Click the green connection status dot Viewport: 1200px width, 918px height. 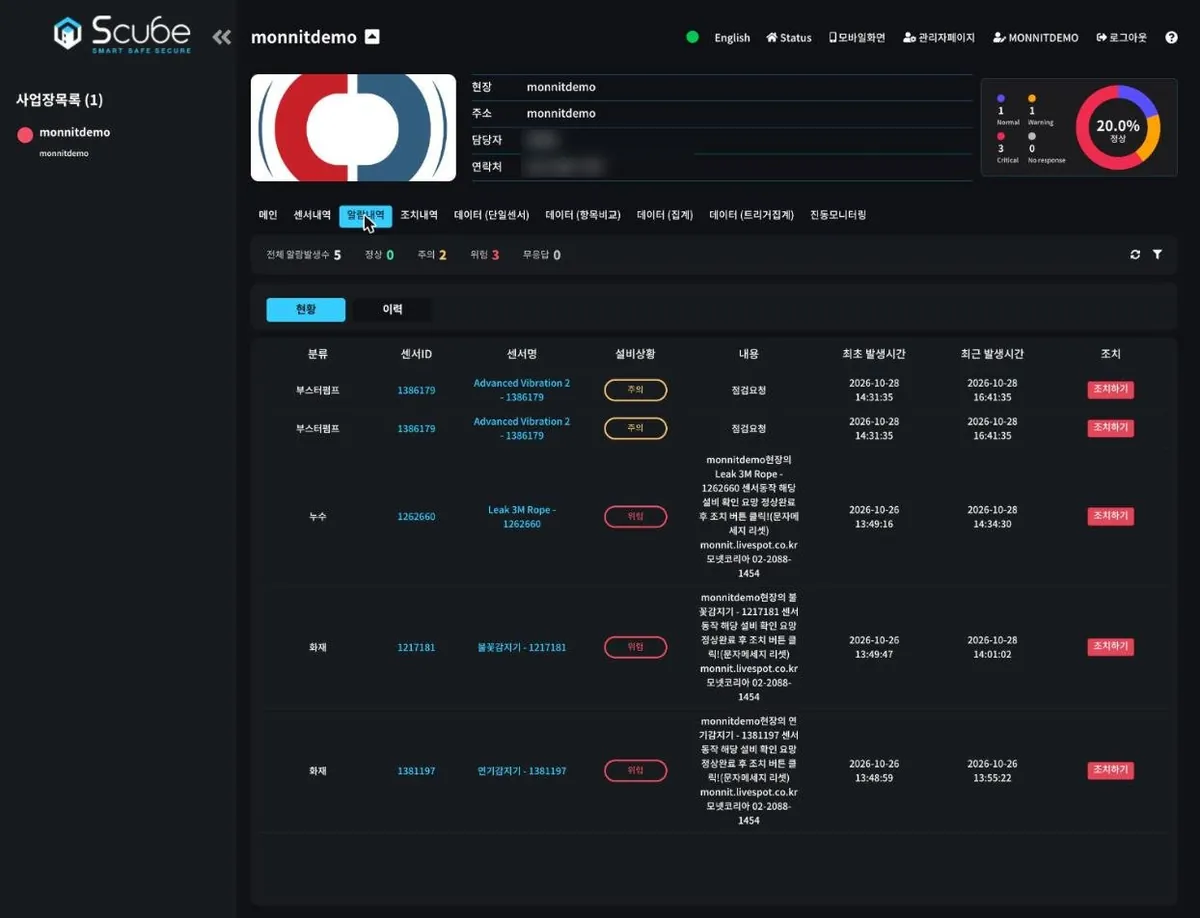pos(692,37)
